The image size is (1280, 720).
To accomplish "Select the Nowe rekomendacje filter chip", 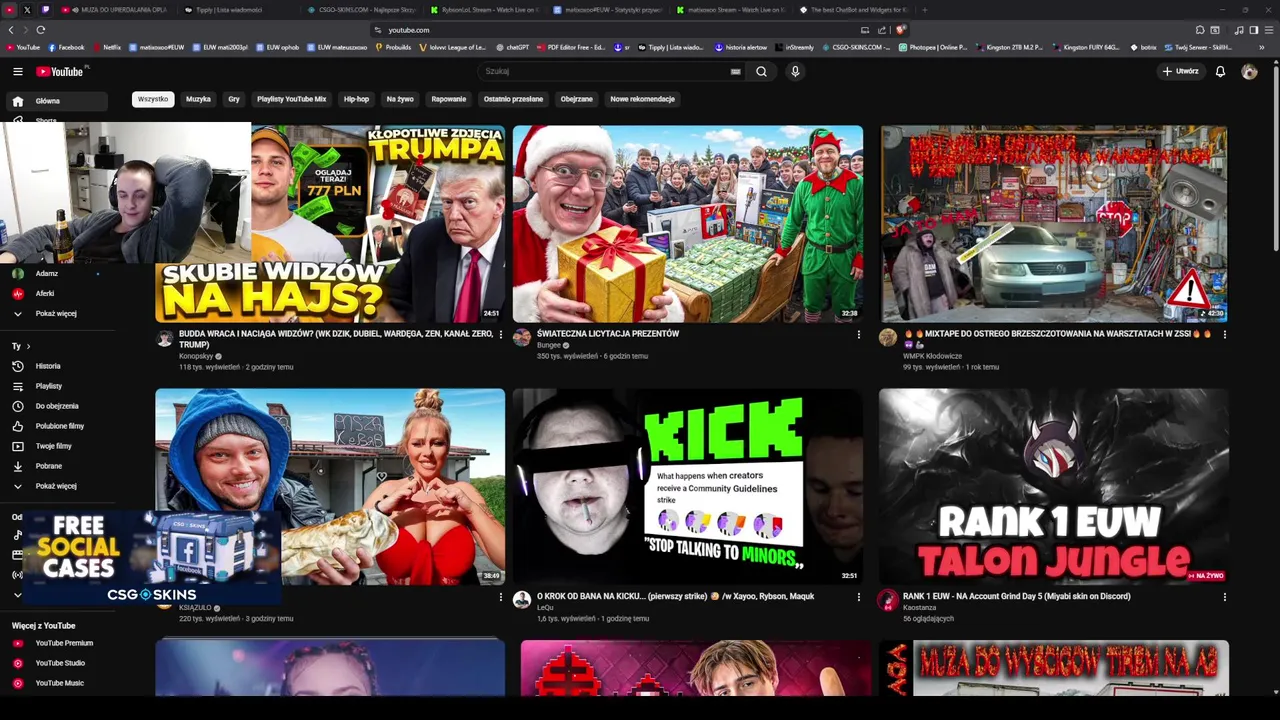I will click(643, 99).
